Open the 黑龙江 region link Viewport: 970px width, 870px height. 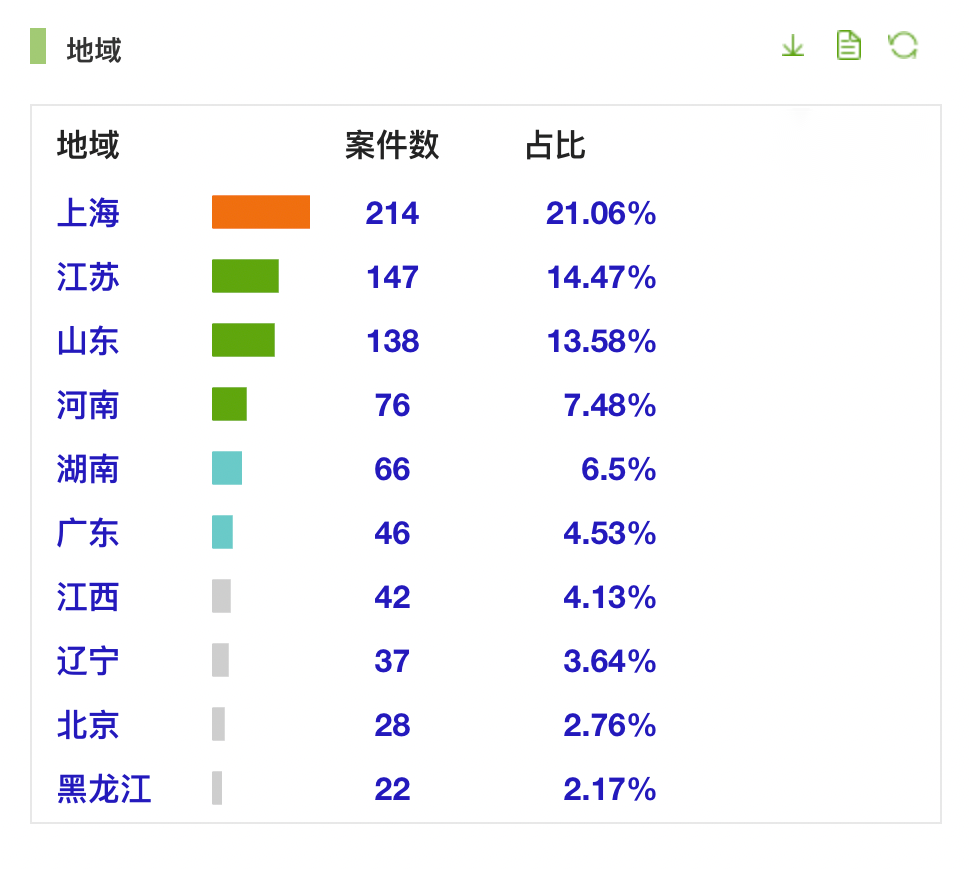tap(104, 789)
